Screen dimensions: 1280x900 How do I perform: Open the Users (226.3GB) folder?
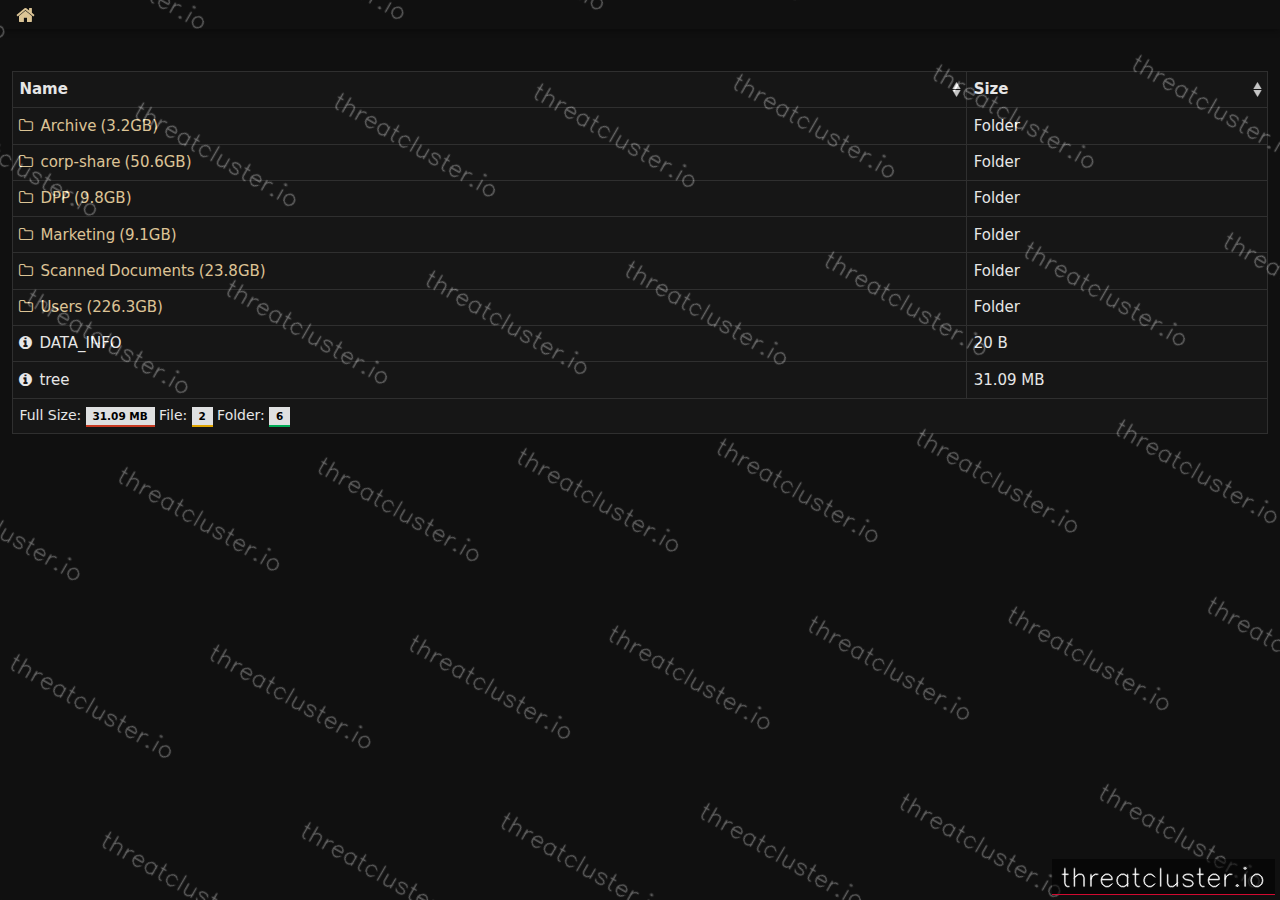click(101, 306)
